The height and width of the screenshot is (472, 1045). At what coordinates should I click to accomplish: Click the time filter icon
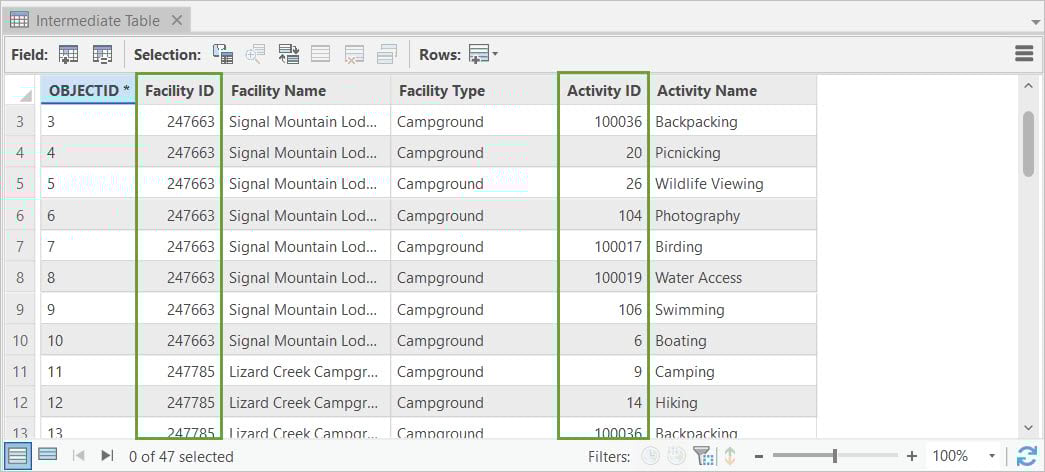click(650, 456)
